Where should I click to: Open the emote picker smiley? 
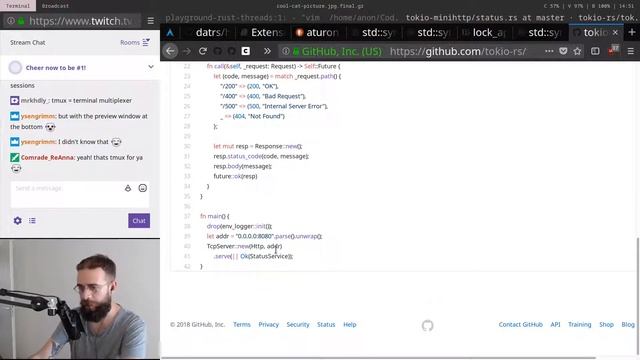coord(142,188)
